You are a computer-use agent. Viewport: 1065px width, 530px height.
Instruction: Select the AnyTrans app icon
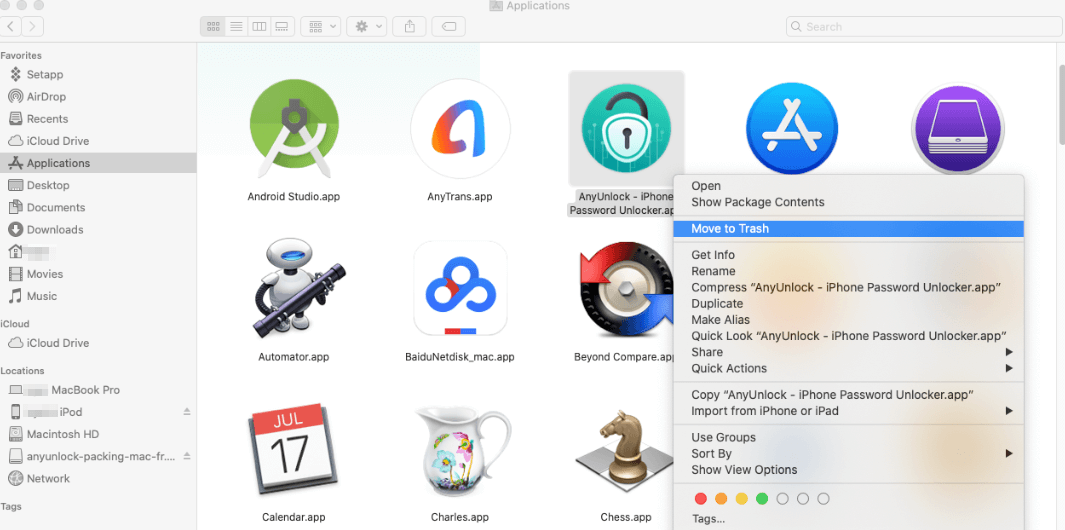[x=460, y=129]
